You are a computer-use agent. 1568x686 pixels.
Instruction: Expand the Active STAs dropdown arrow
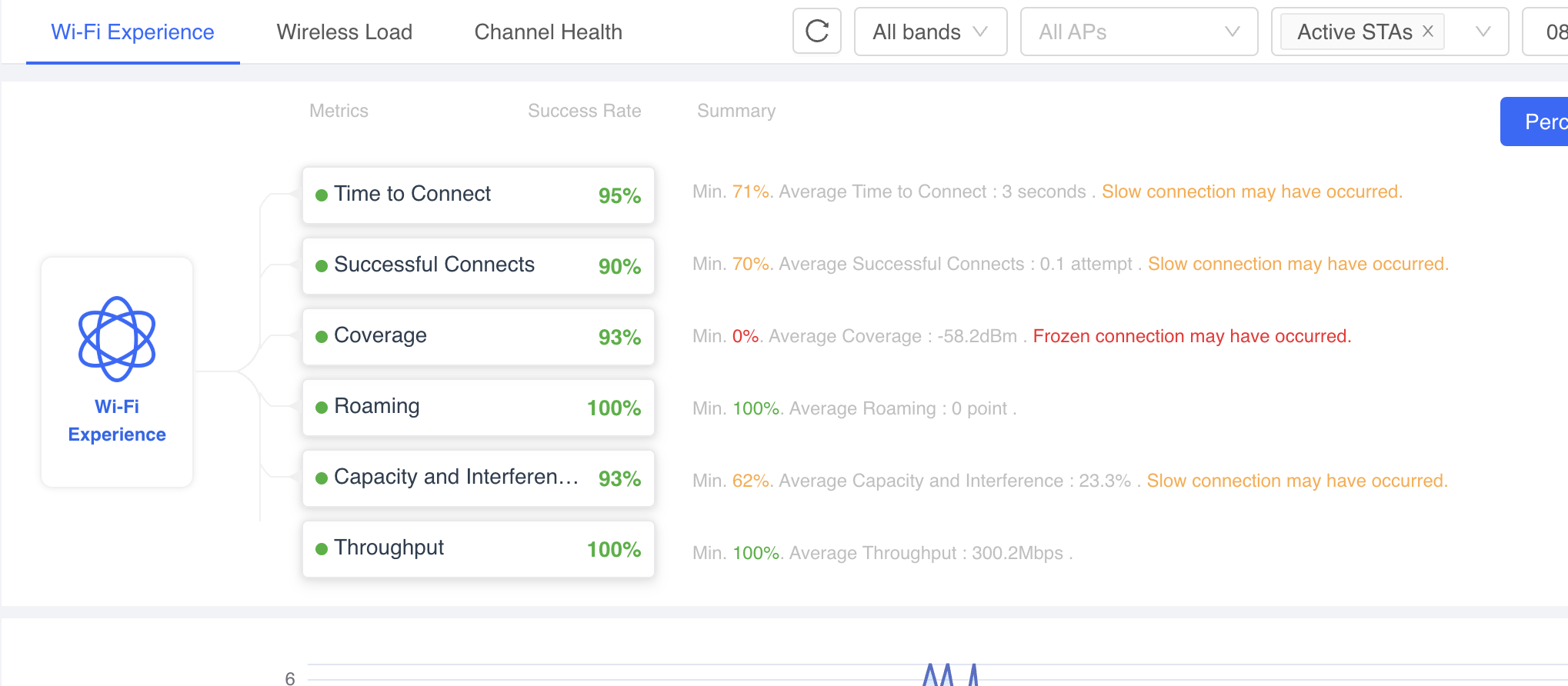point(1483,32)
